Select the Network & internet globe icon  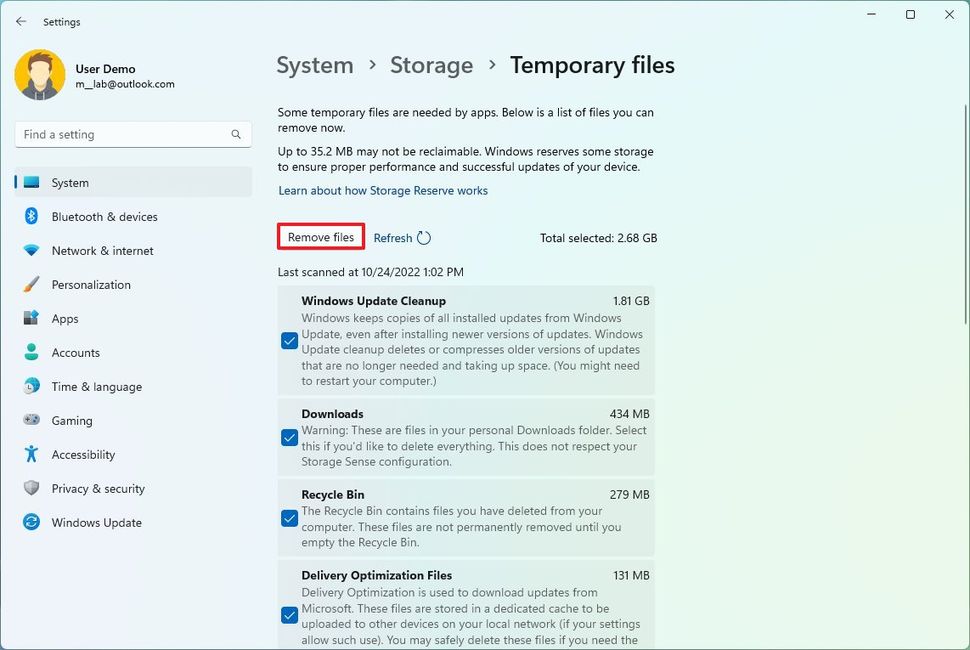(x=31, y=250)
